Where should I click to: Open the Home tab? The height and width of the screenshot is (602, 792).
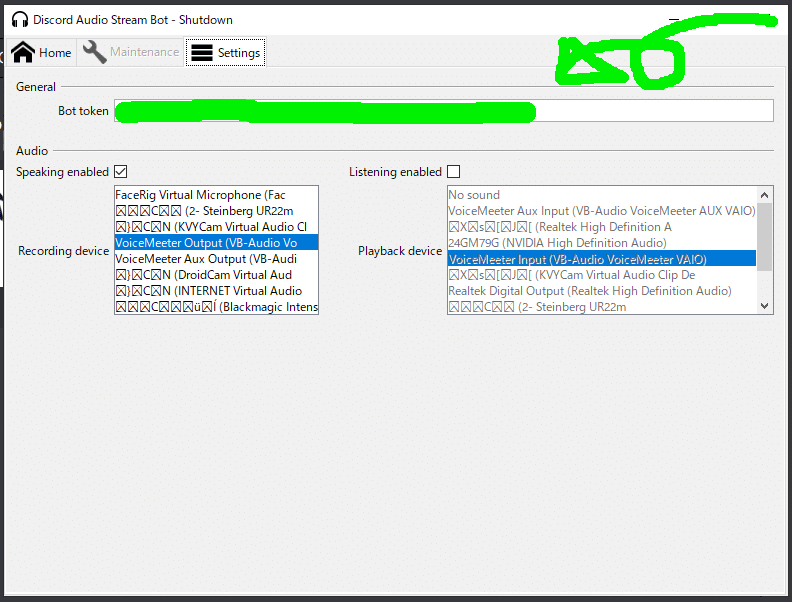pyautogui.click(x=41, y=52)
